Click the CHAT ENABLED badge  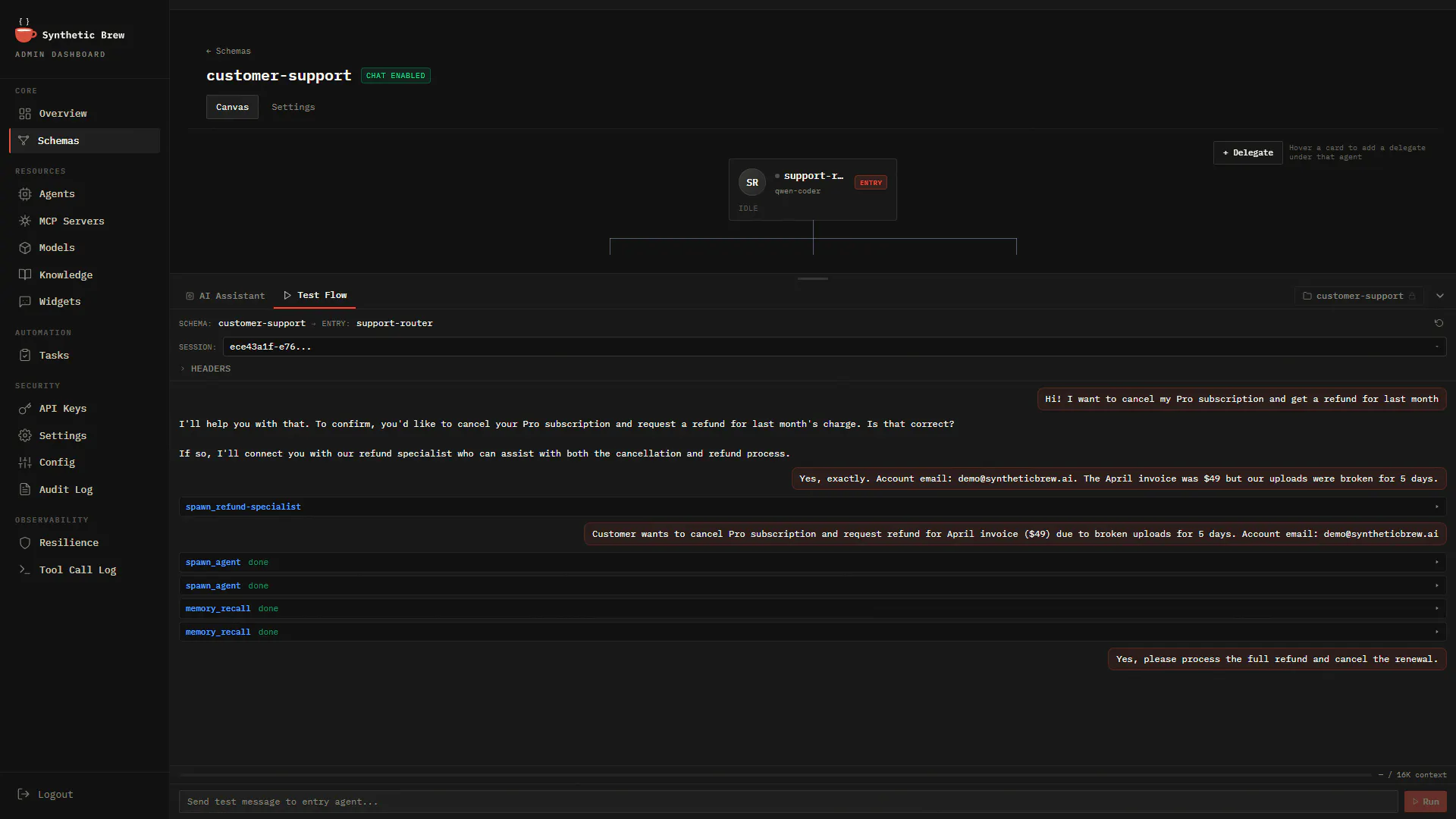(395, 76)
